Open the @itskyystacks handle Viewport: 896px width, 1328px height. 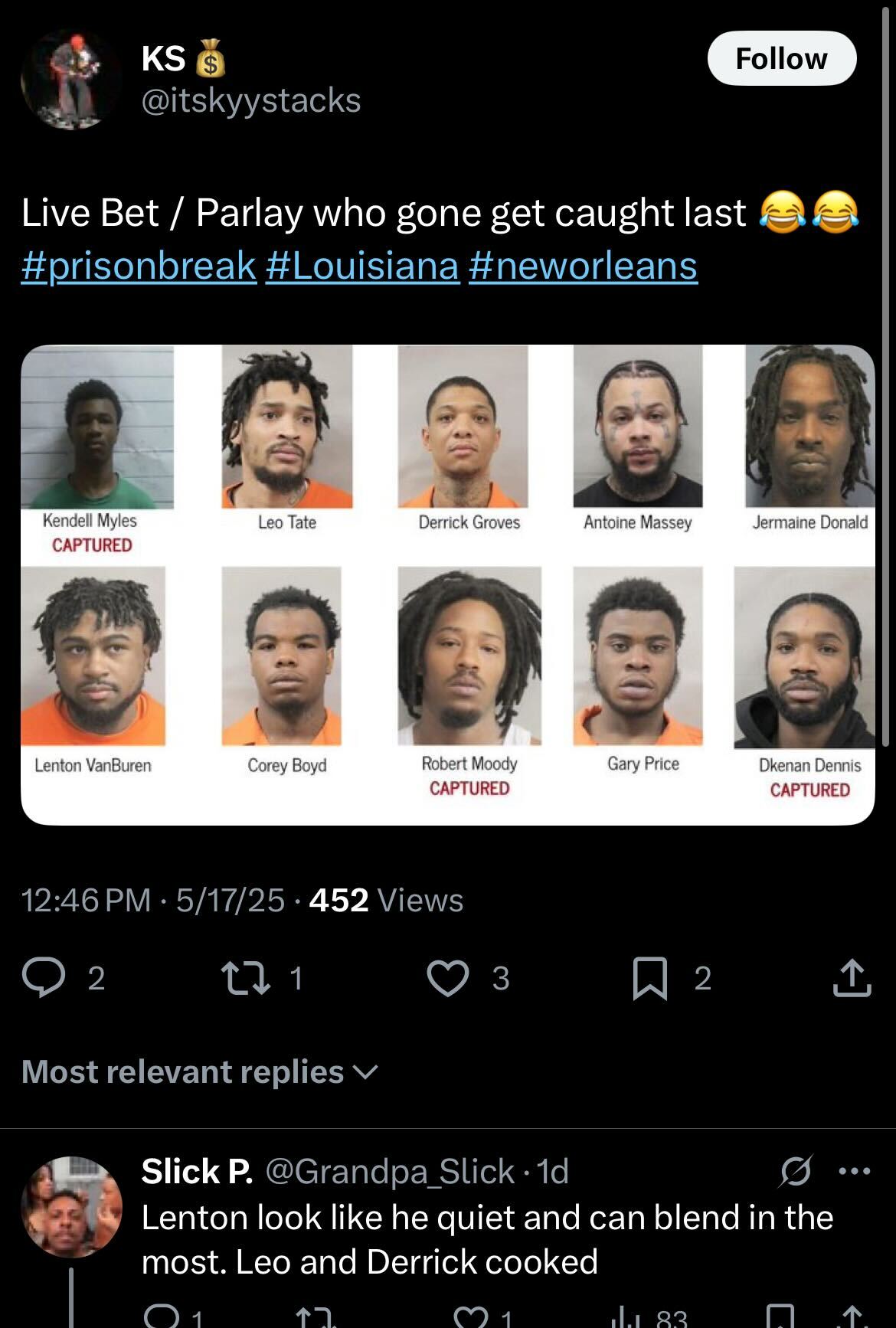click(x=251, y=100)
